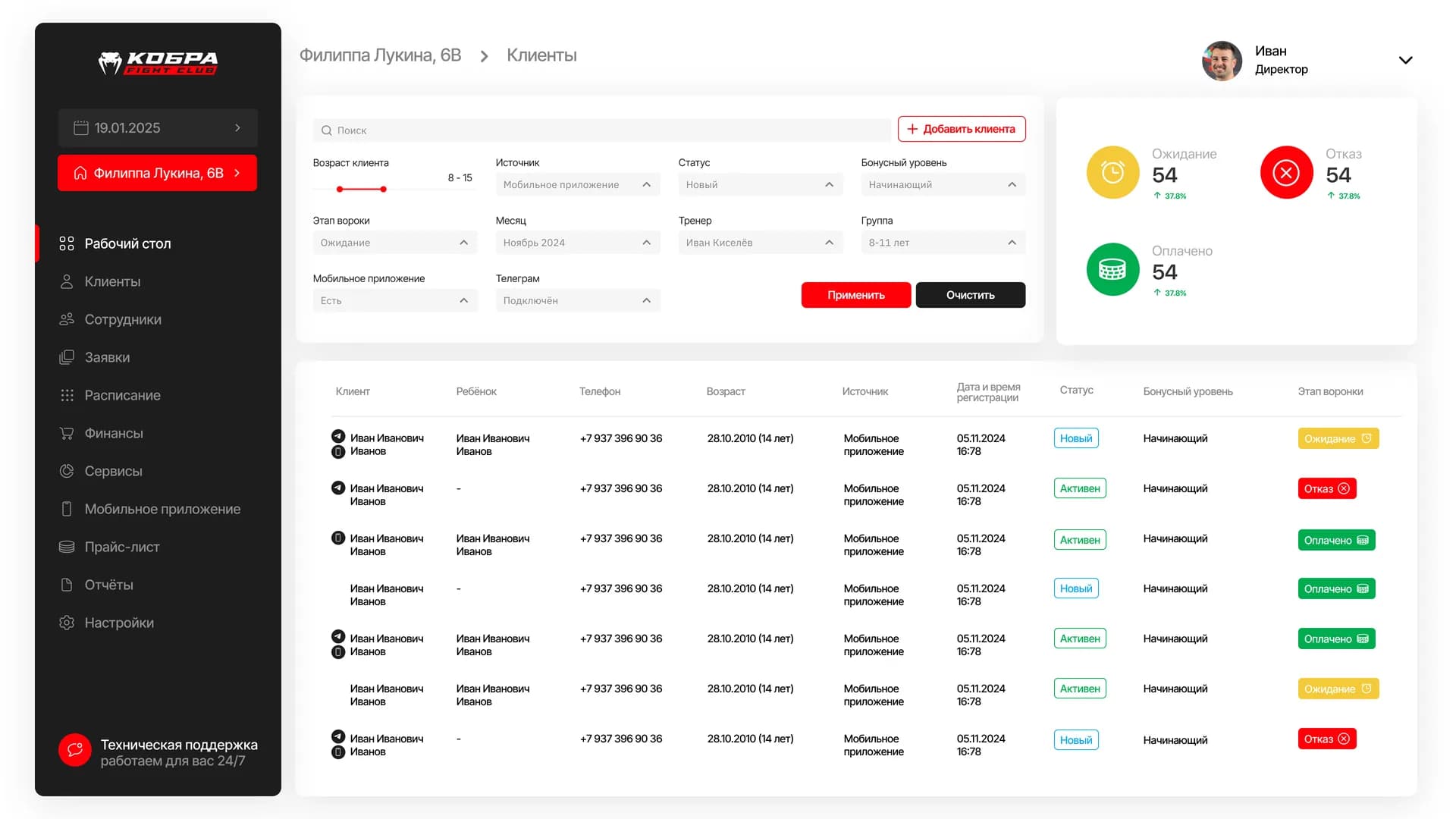Image resolution: width=1456 pixels, height=819 pixels.
Task: Open Расписание in the sidebar menu
Action: coord(122,395)
